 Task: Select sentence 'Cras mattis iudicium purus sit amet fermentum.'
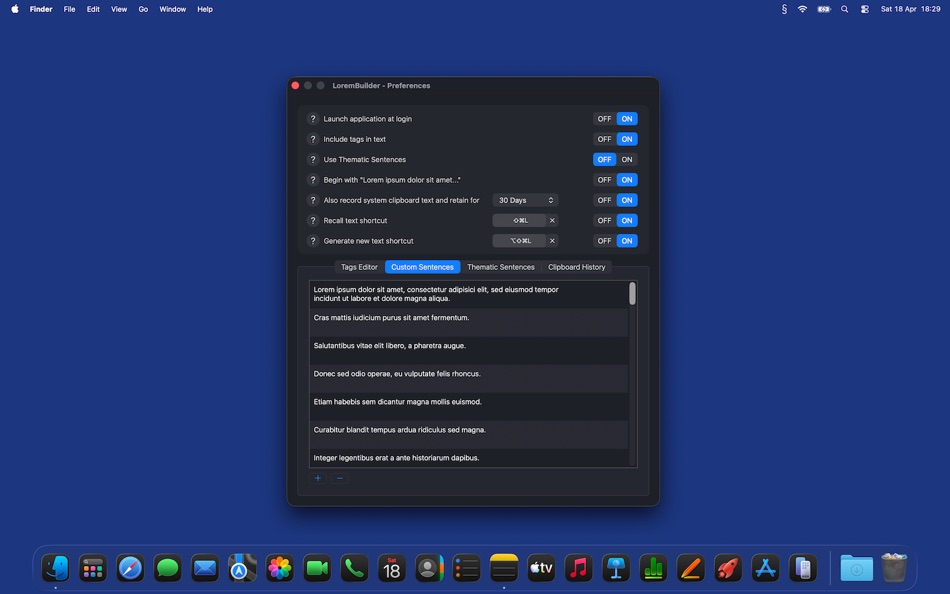click(468, 322)
